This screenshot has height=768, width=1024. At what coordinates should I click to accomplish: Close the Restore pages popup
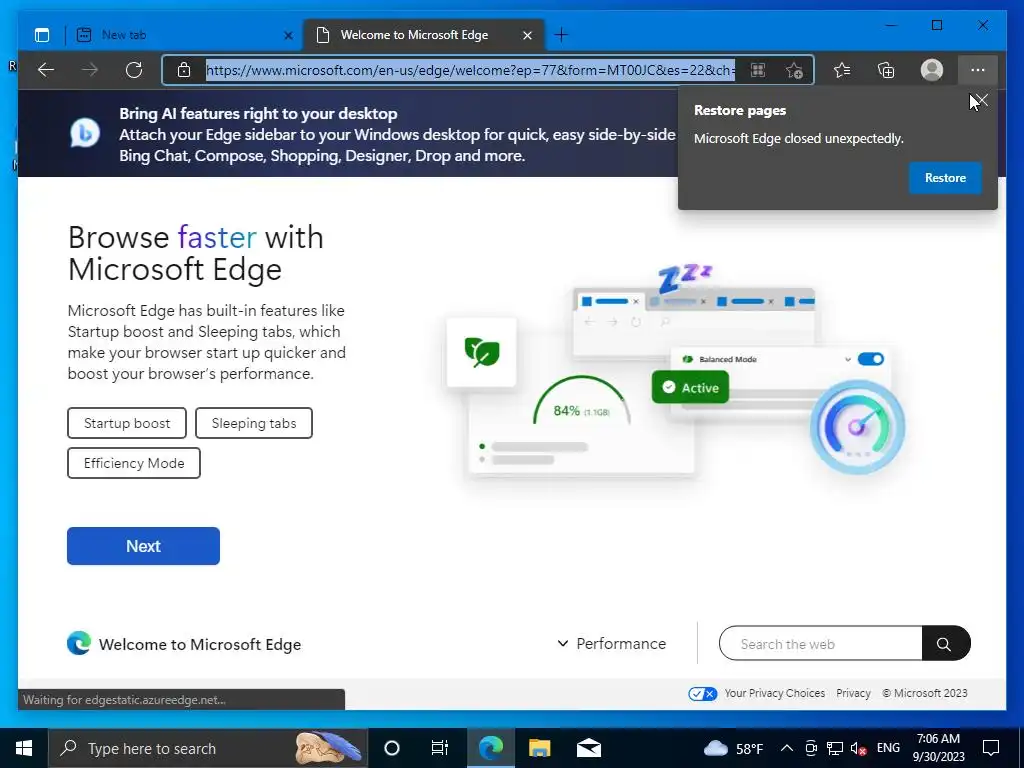click(x=981, y=101)
